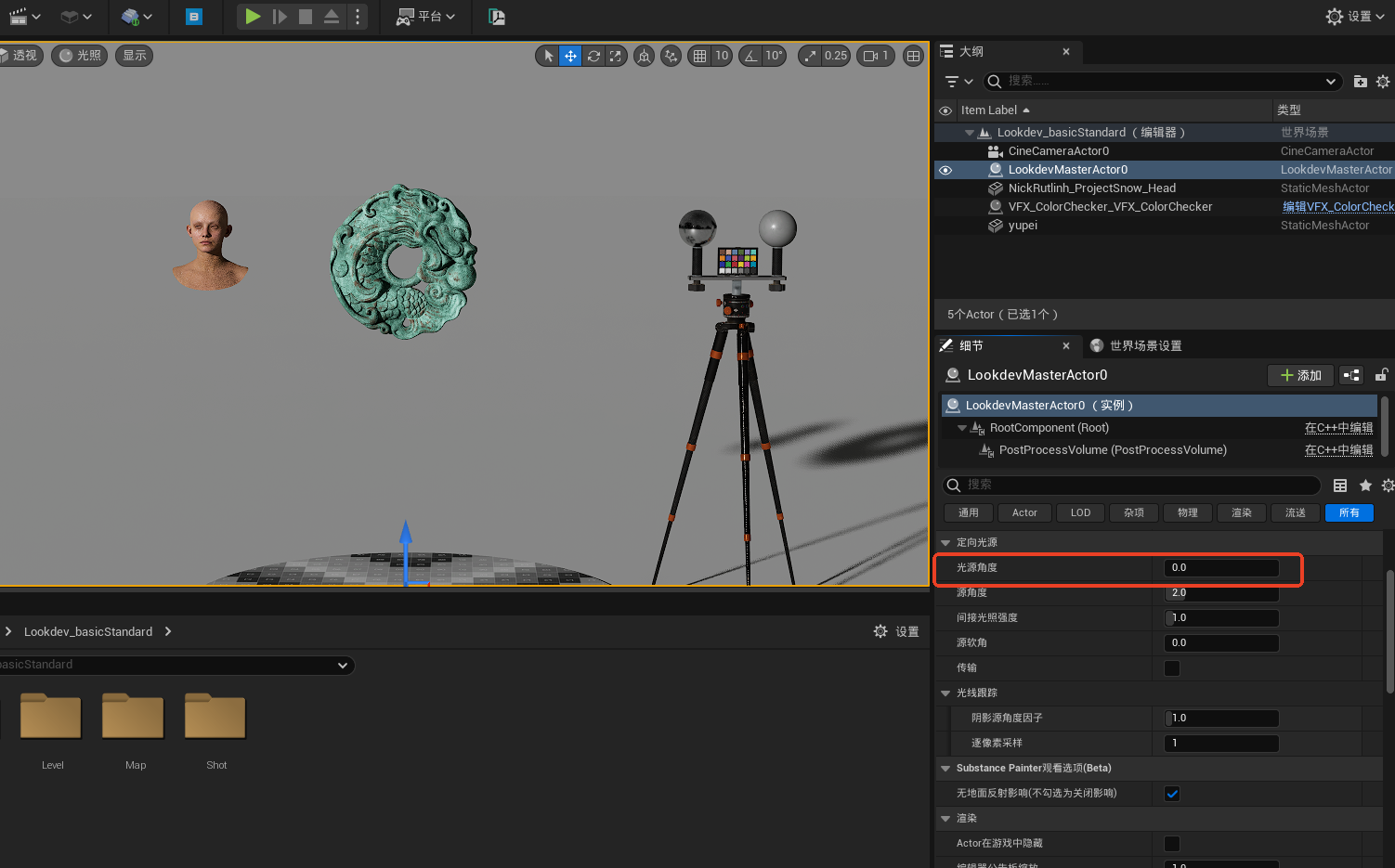Collapse the 定向光源 section
The width and height of the screenshot is (1395, 868).
pyautogui.click(x=945, y=543)
